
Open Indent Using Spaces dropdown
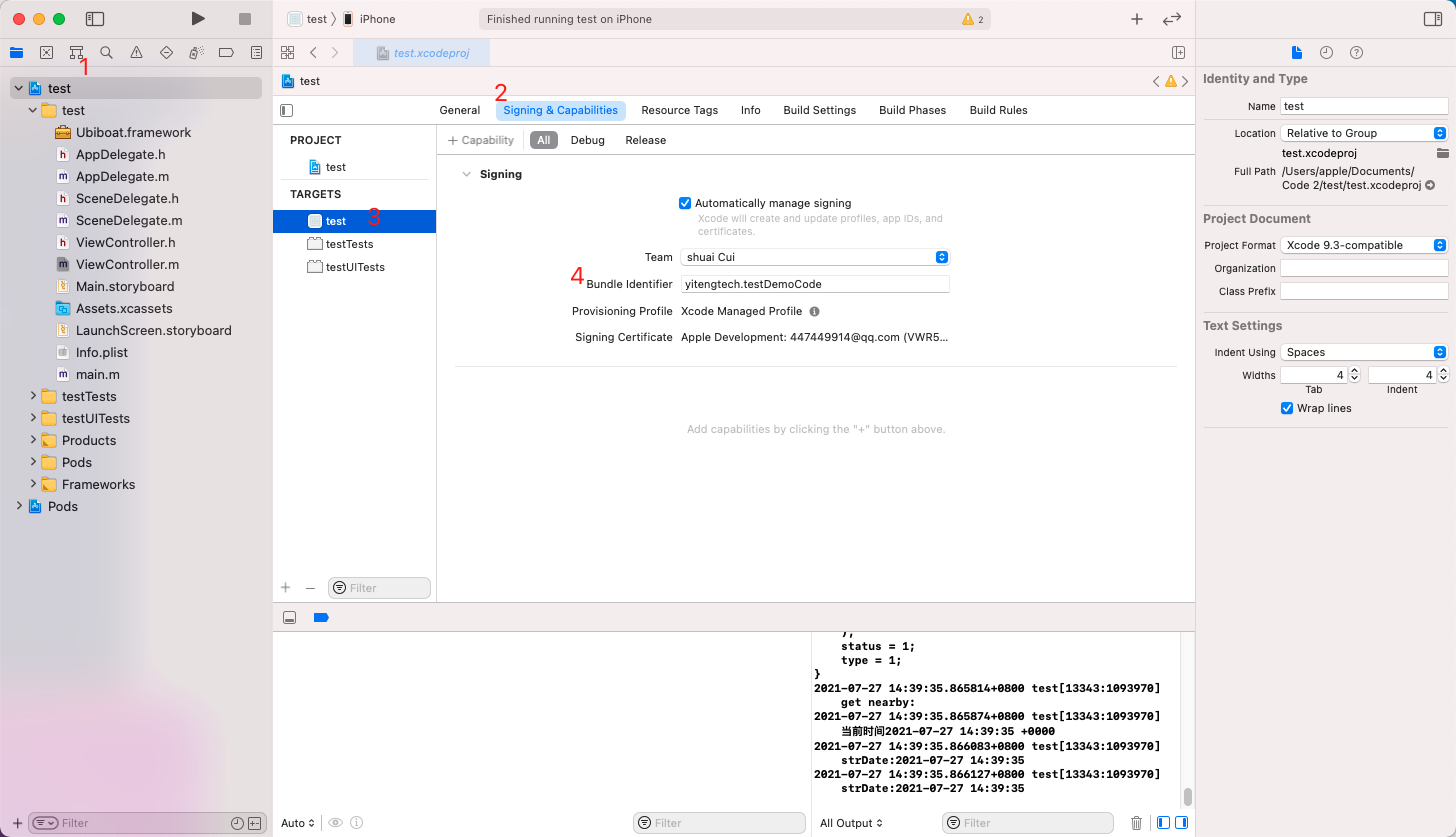(x=1364, y=352)
